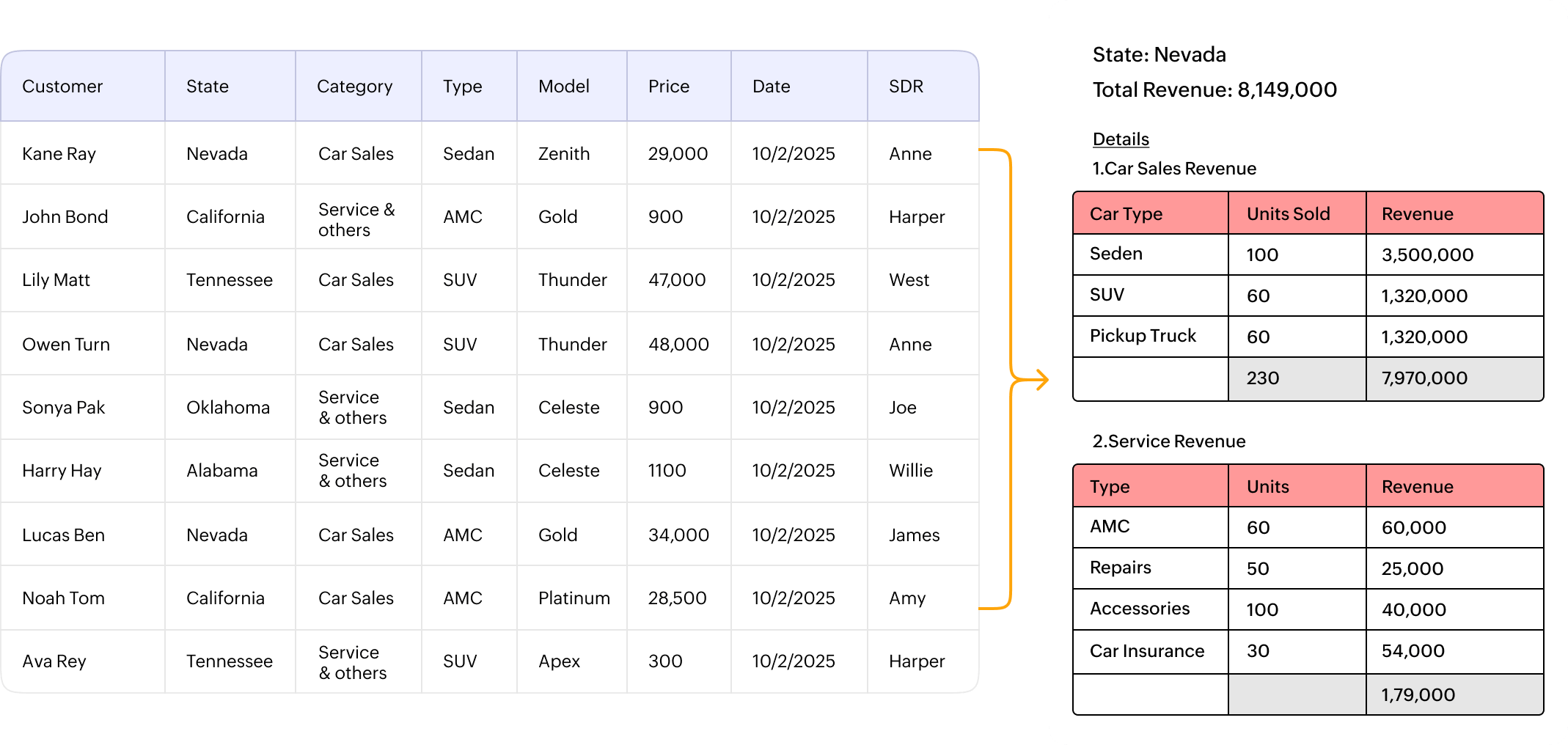Image resolution: width=1568 pixels, height=745 pixels.
Task: Select the Price column header
Action: coord(668,87)
